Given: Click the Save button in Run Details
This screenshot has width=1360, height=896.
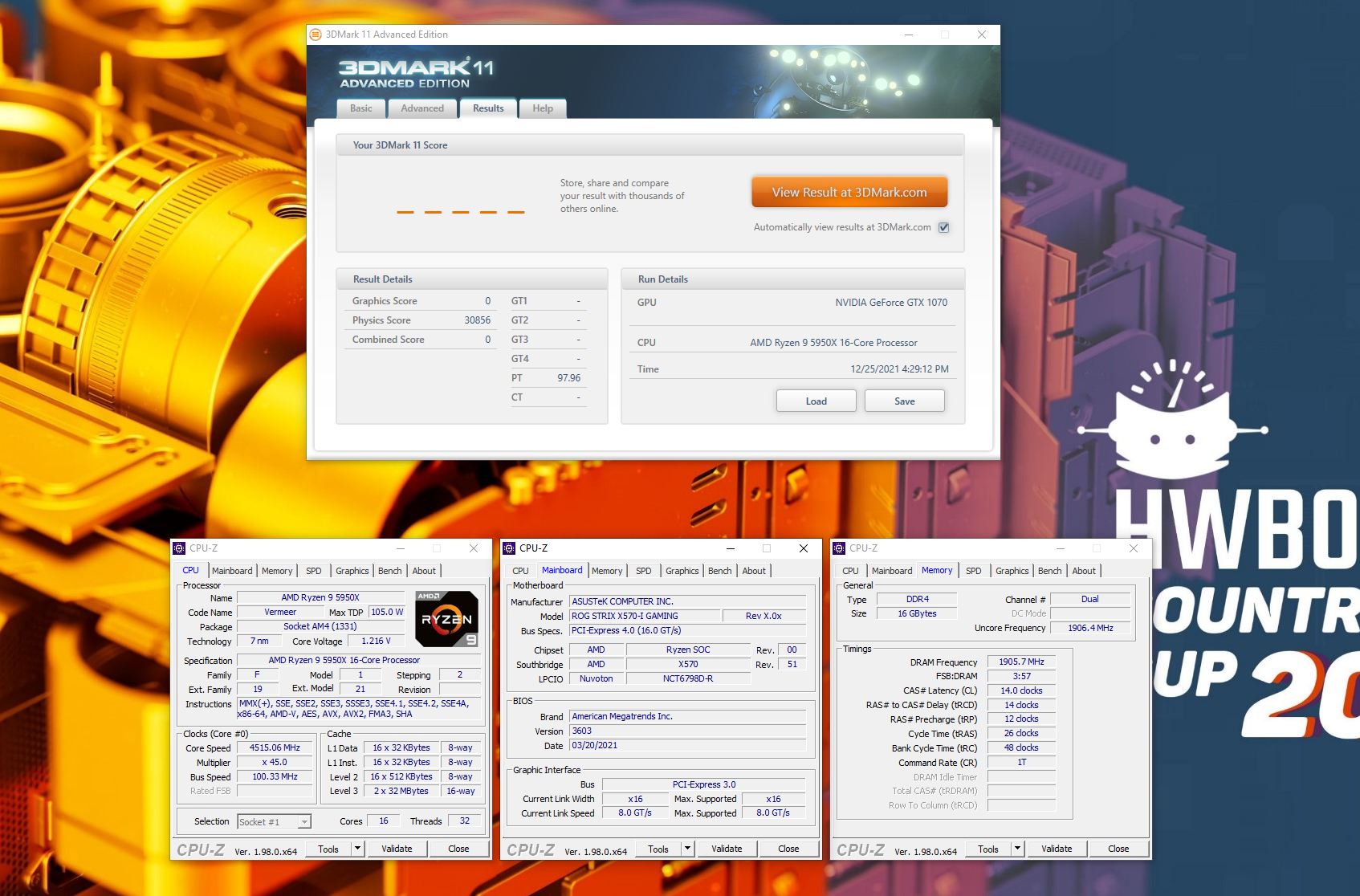Looking at the screenshot, I should [905, 401].
